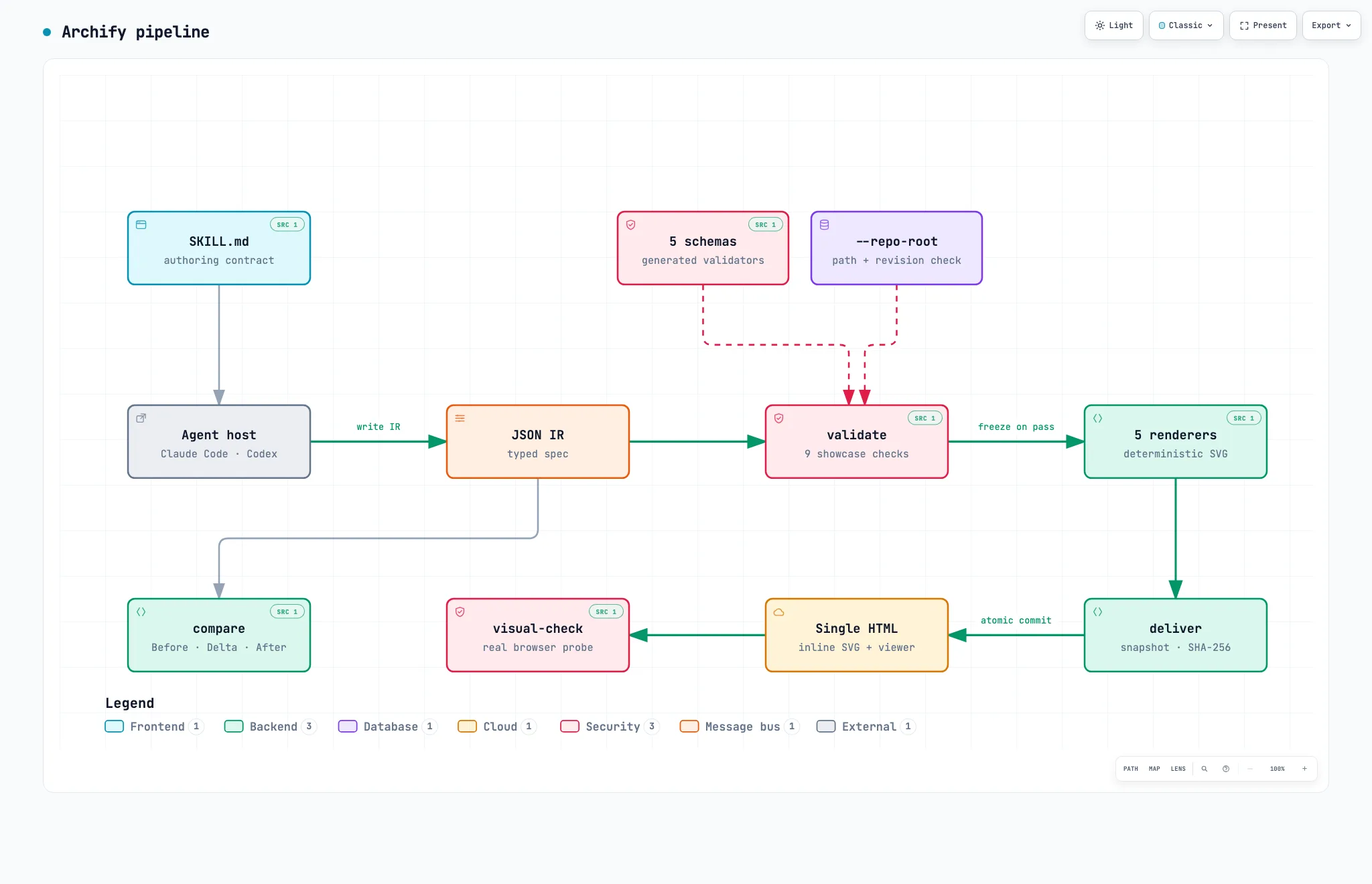Open the Classic style dropdown
This screenshot has width=1372, height=884.
(1186, 25)
